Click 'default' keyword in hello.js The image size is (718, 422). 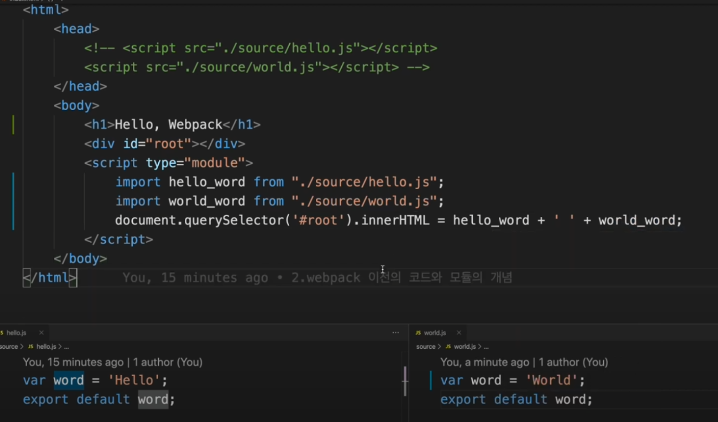pyautogui.click(x=103, y=399)
